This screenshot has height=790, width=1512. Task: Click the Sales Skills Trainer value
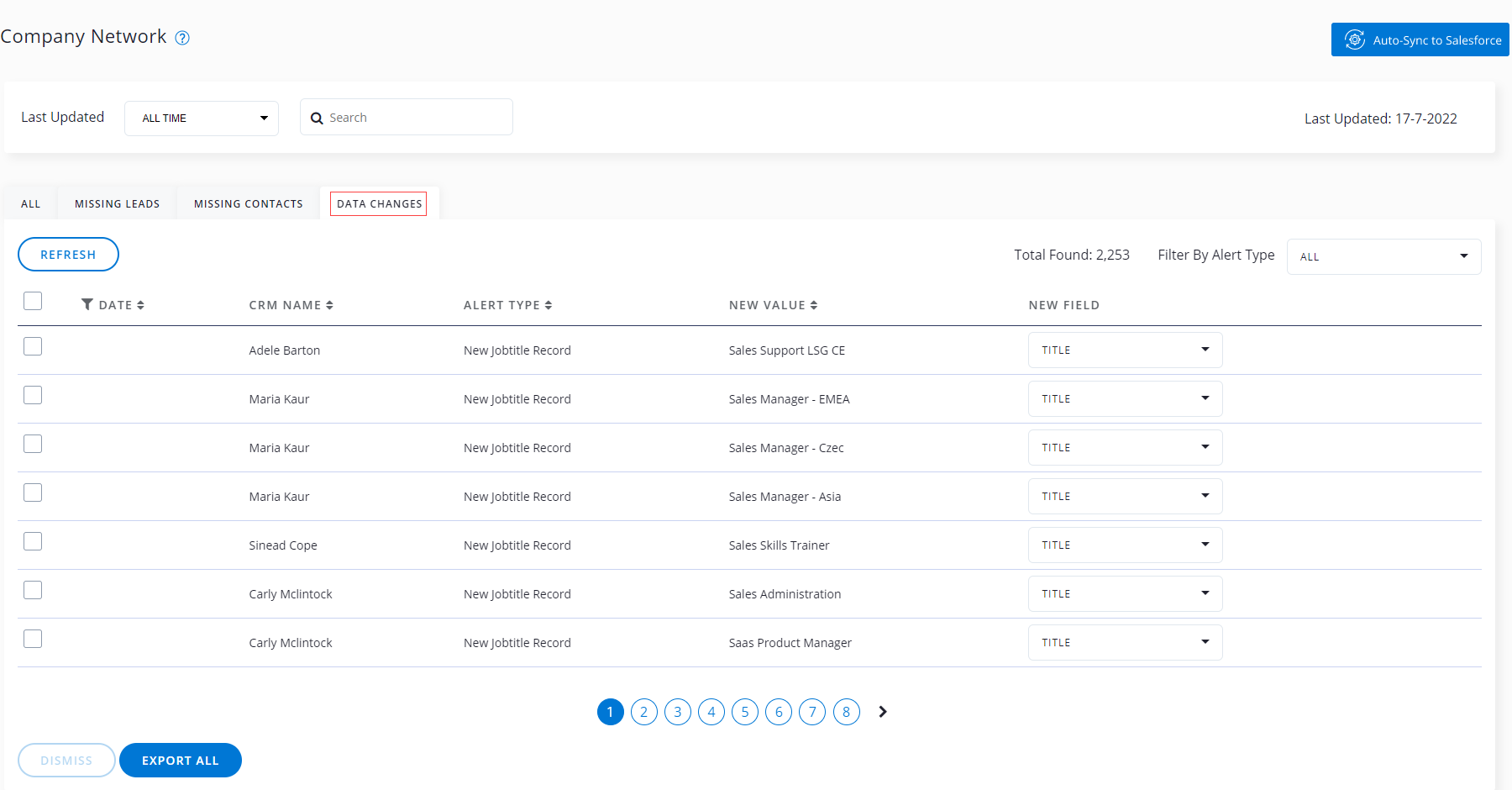click(780, 545)
